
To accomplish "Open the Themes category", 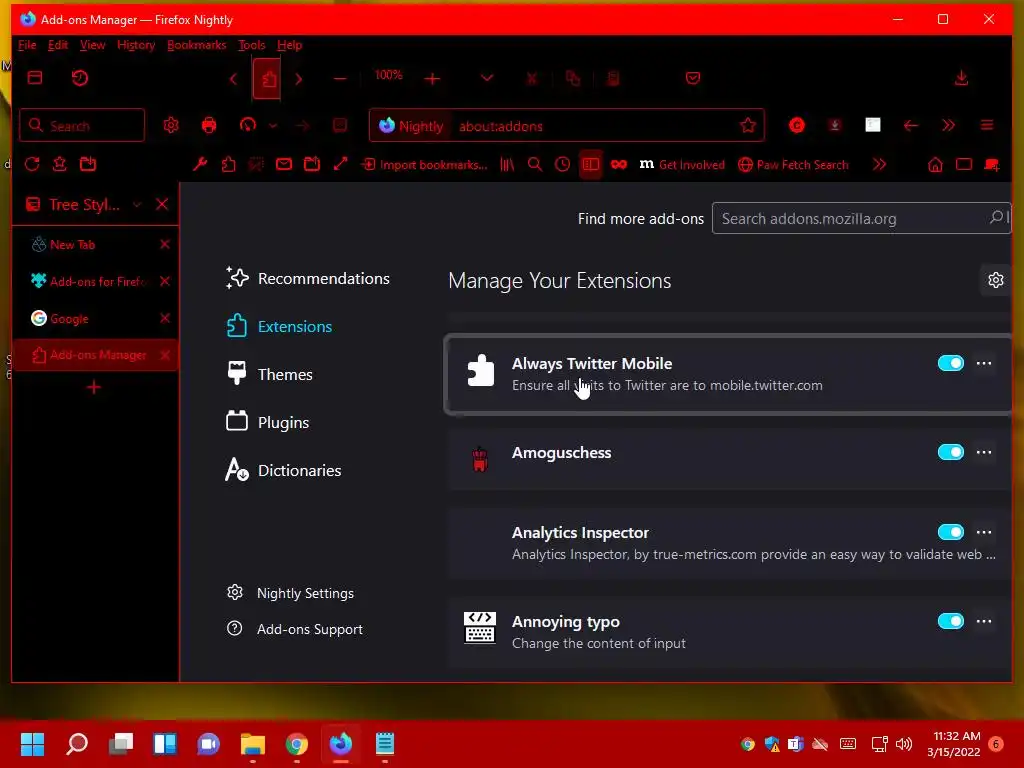I will point(270,374).
